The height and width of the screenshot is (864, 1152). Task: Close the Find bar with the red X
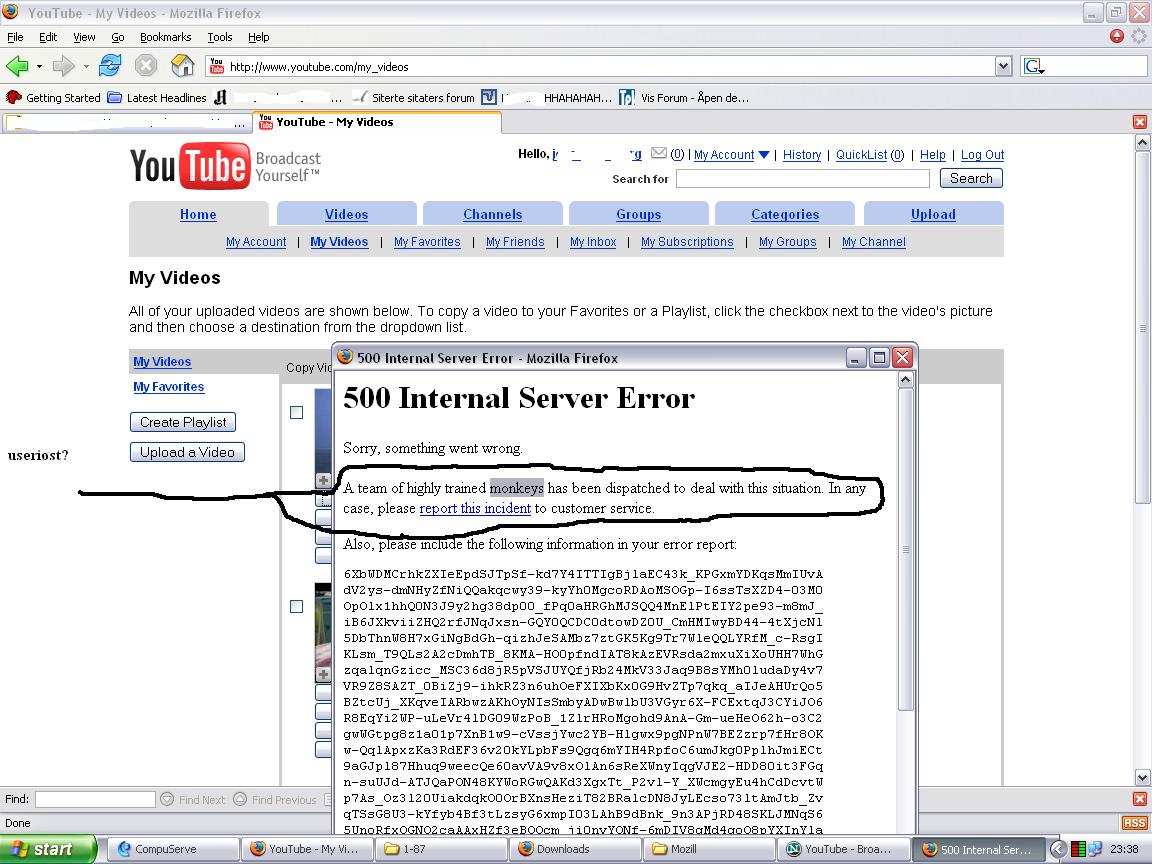(x=1140, y=799)
